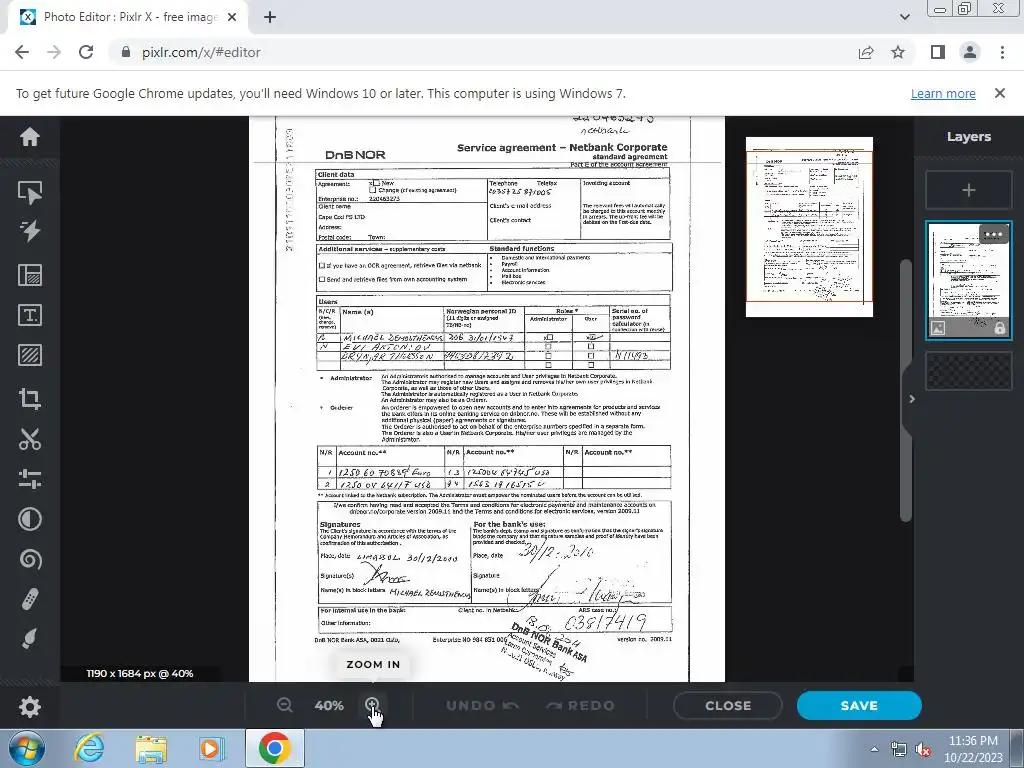Reload the Pixlr page
Screen dimensions: 1024x768
86,52
